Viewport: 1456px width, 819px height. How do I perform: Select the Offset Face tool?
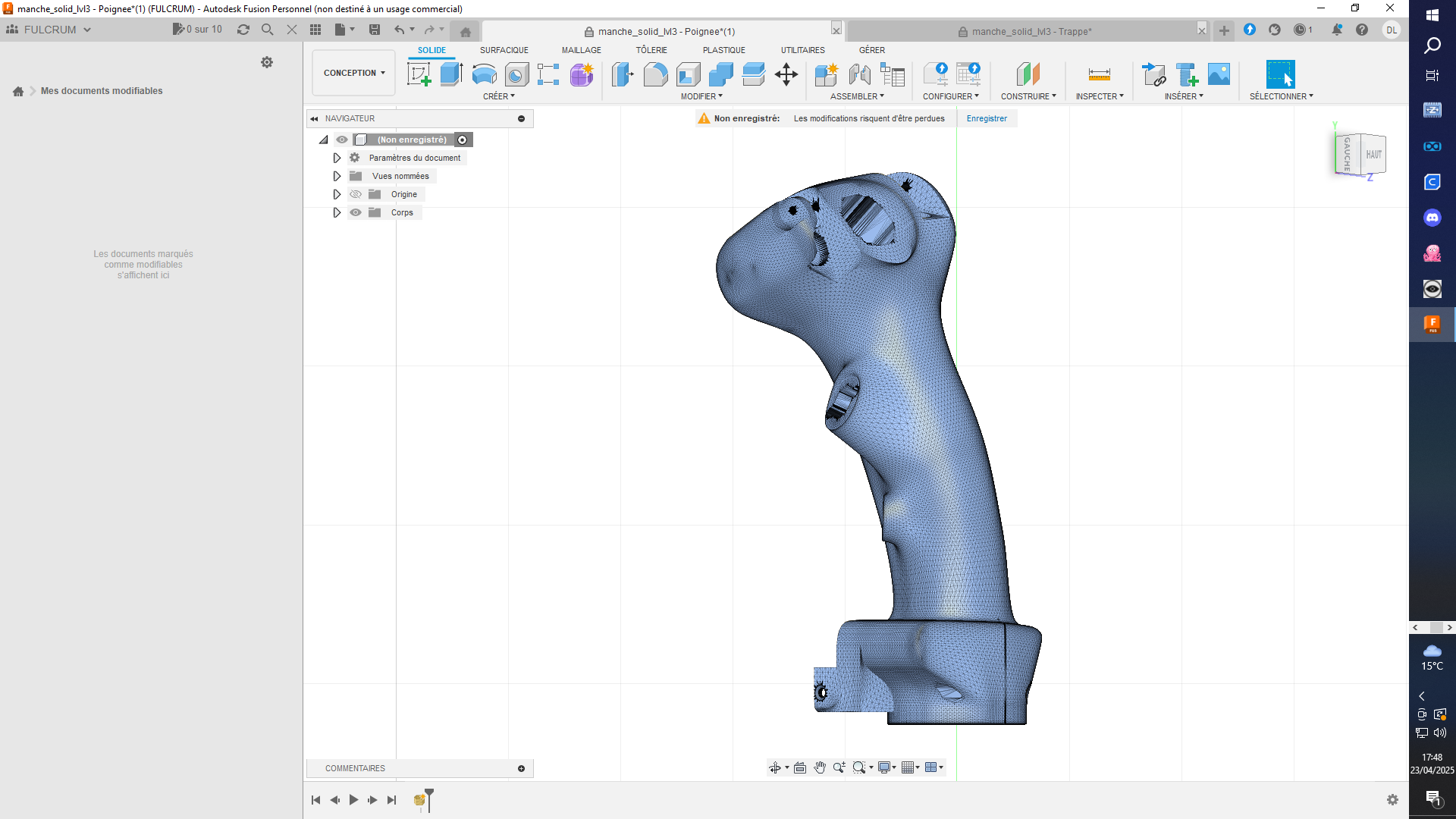coord(754,74)
